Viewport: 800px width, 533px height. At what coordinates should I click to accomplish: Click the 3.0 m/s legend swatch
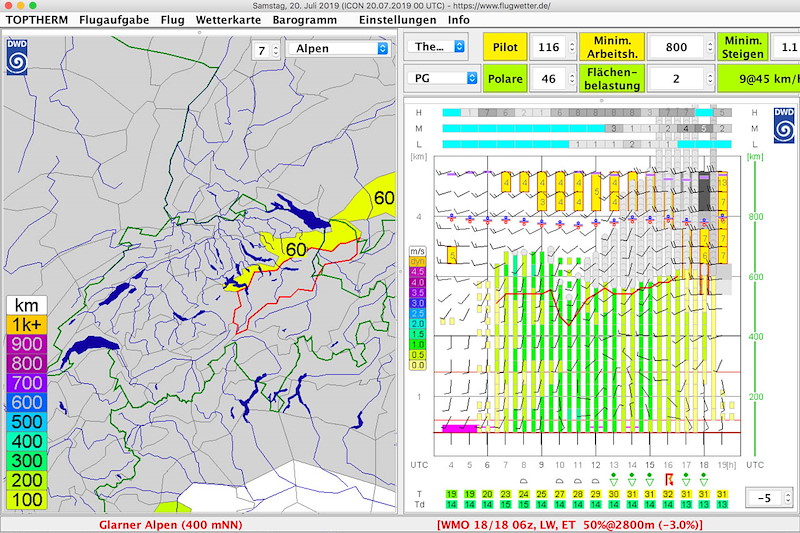click(x=417, y=303)
